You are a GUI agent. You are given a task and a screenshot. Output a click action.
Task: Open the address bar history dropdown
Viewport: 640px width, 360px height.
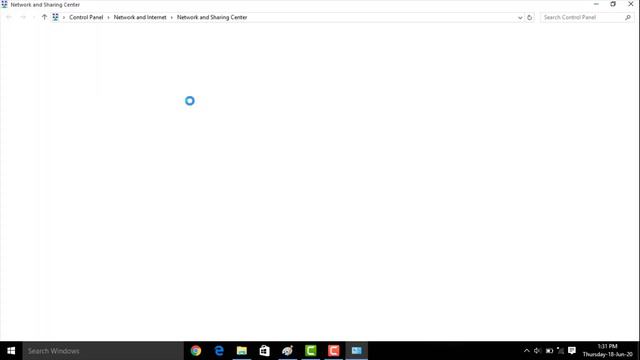[x=520, y=18]
